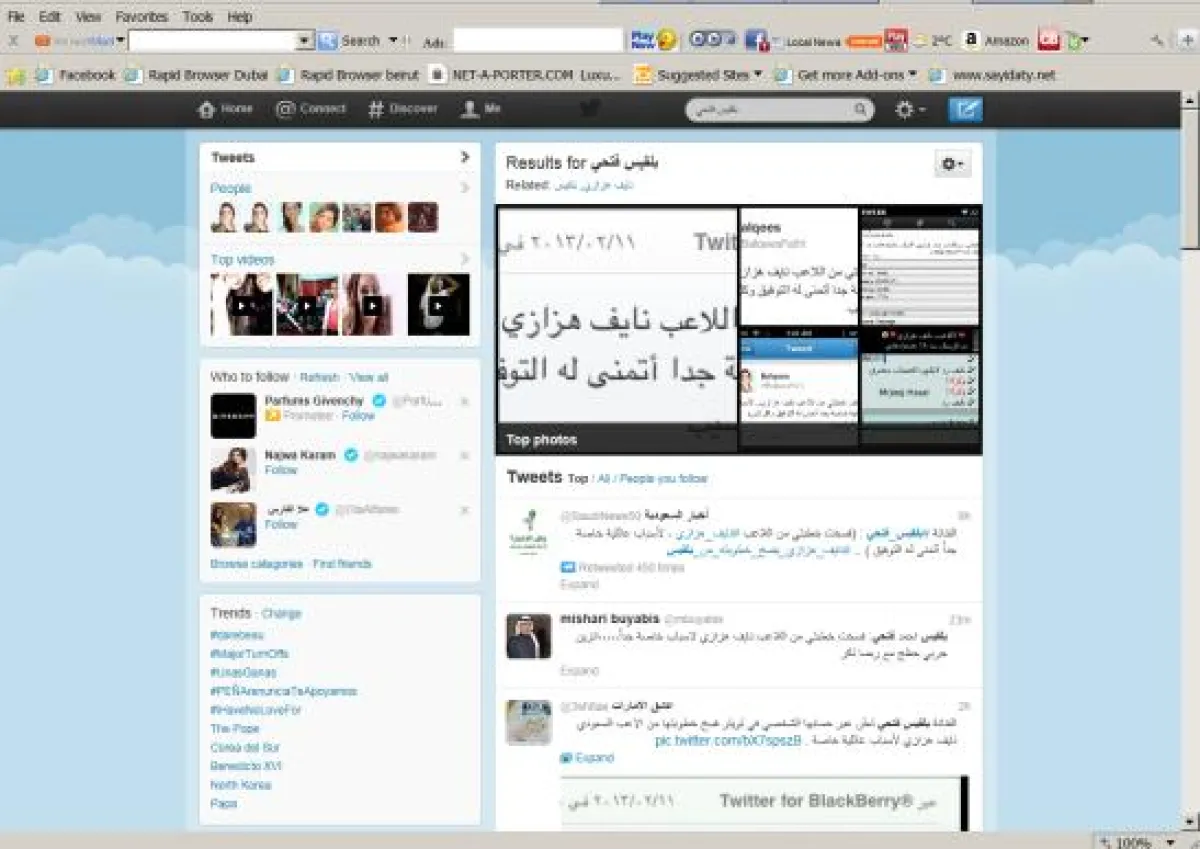Viewport: 1200px width, 849px height.
Task: Play the first Top videos thumbnail
Action: point(241,305)
